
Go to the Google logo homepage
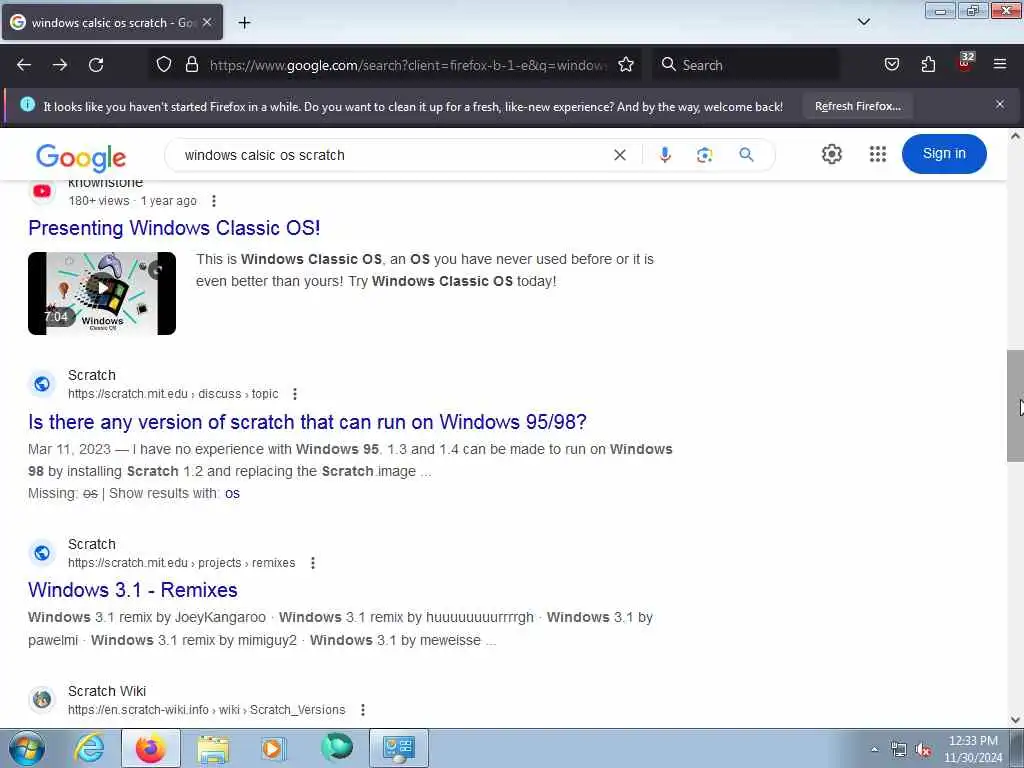[81, 157]
